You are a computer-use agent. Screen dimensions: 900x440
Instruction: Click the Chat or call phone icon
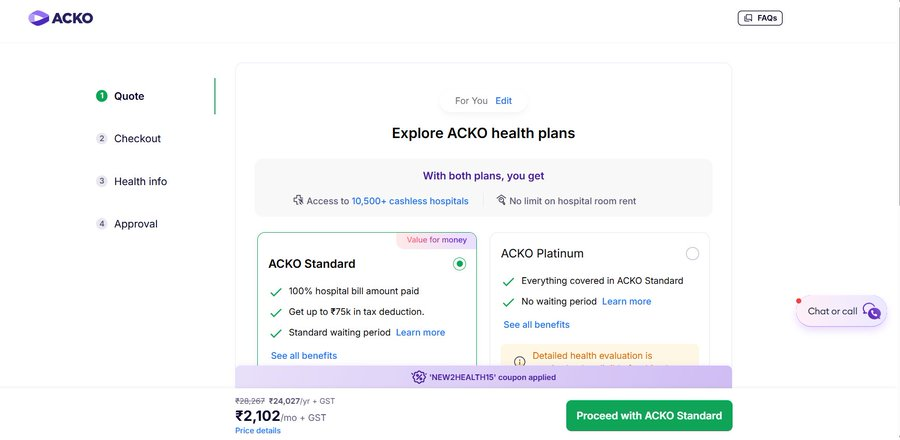871,311
